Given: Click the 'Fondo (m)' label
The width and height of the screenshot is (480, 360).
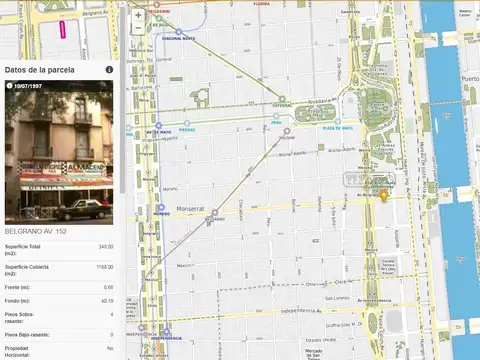Looking at the screenshot, I should point(17,301).
